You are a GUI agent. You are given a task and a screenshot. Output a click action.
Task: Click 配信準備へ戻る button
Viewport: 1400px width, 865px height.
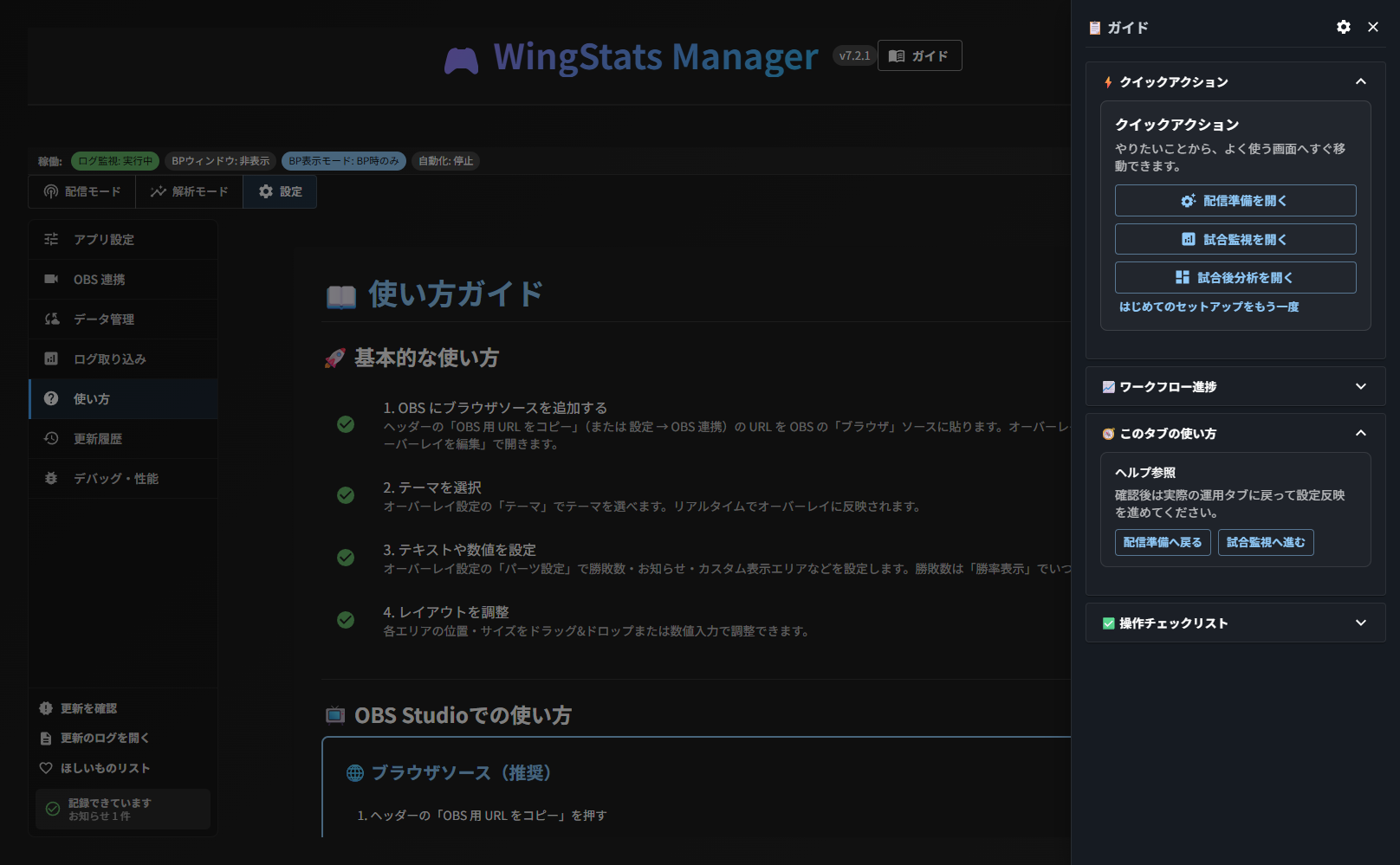pos(1163,542)
